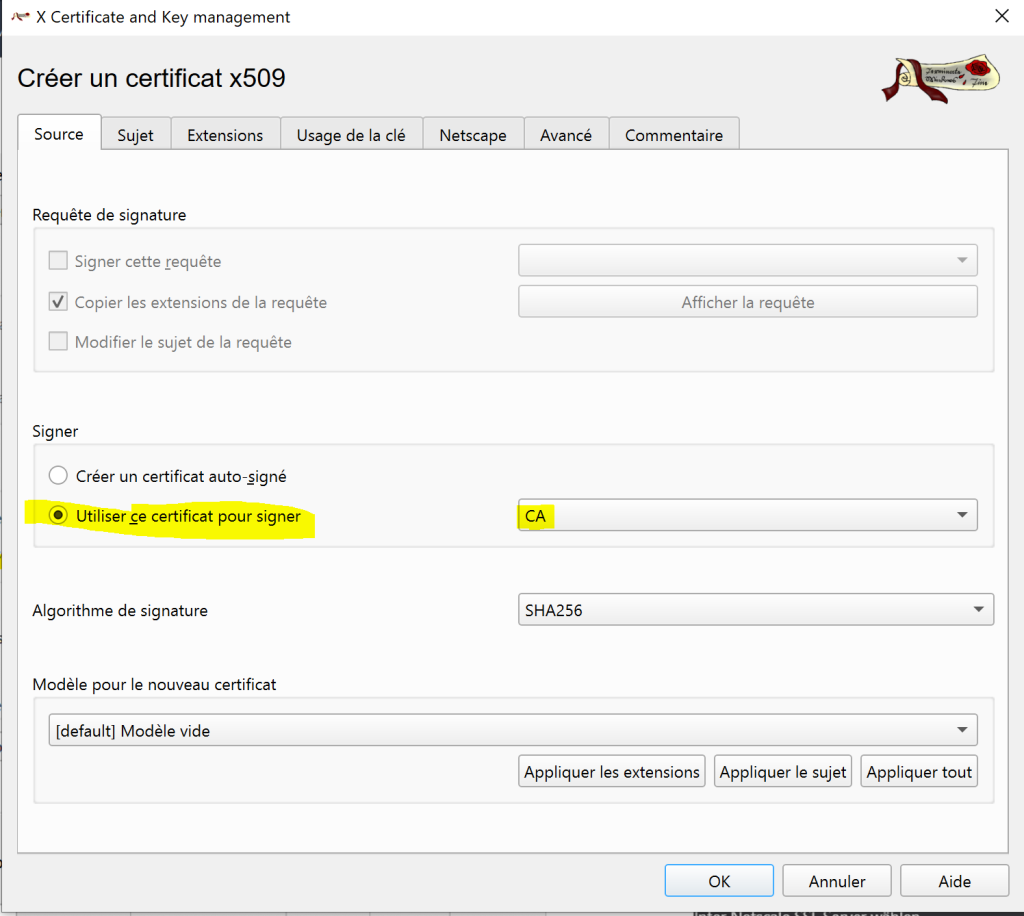The height and width of the screenshot is (916, 1024).
Task: Close the certificate dialog window
Action: 1001,16
